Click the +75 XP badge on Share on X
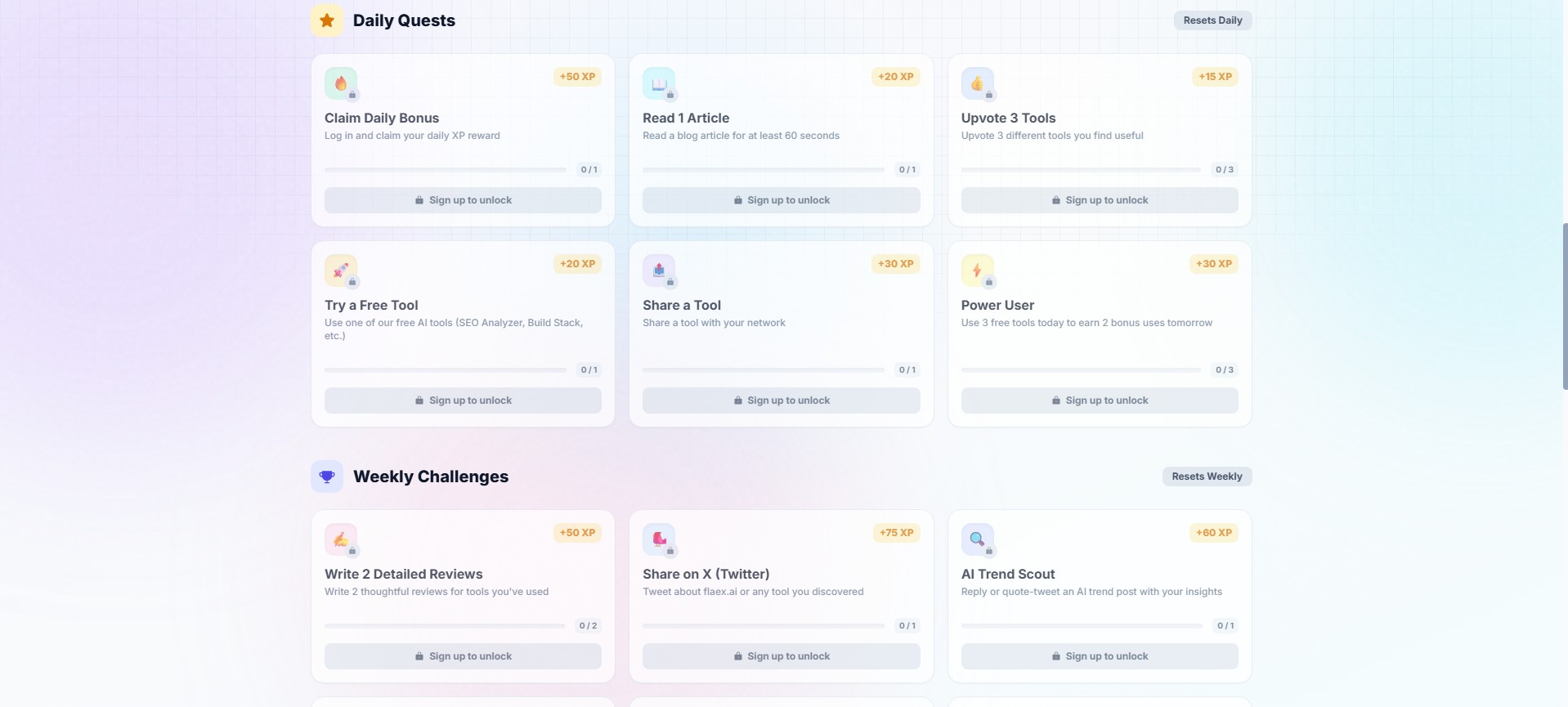This screenshot has height=707, width=1568. pos(895,532)
